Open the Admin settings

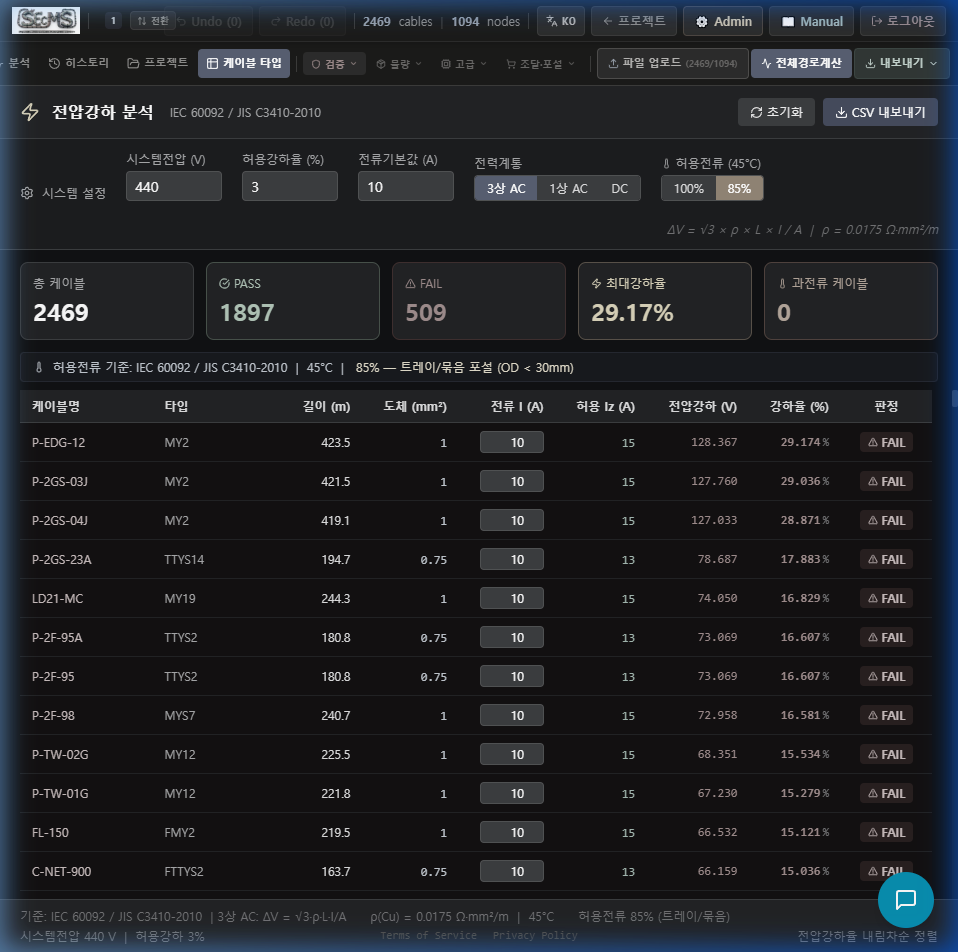(x=723, y=21)
